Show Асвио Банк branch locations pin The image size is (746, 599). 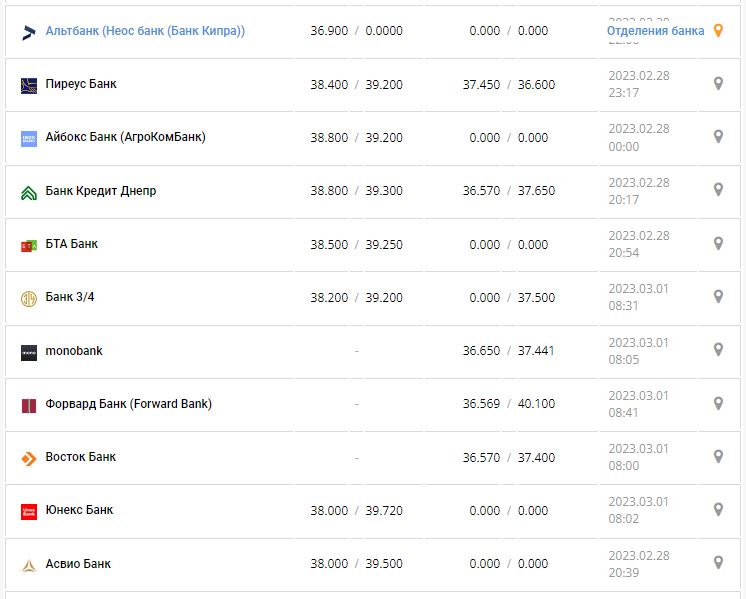(x=718, y=563)
